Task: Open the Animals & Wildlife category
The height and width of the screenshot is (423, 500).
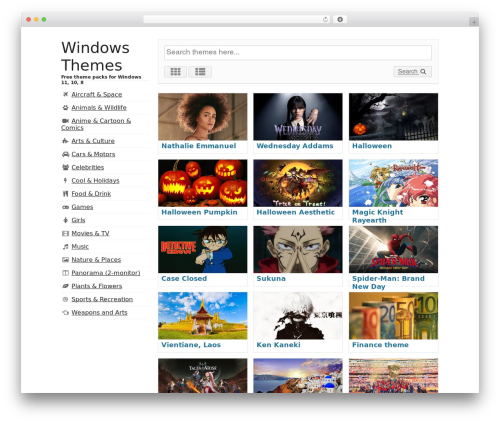Action: pos(99,108)
